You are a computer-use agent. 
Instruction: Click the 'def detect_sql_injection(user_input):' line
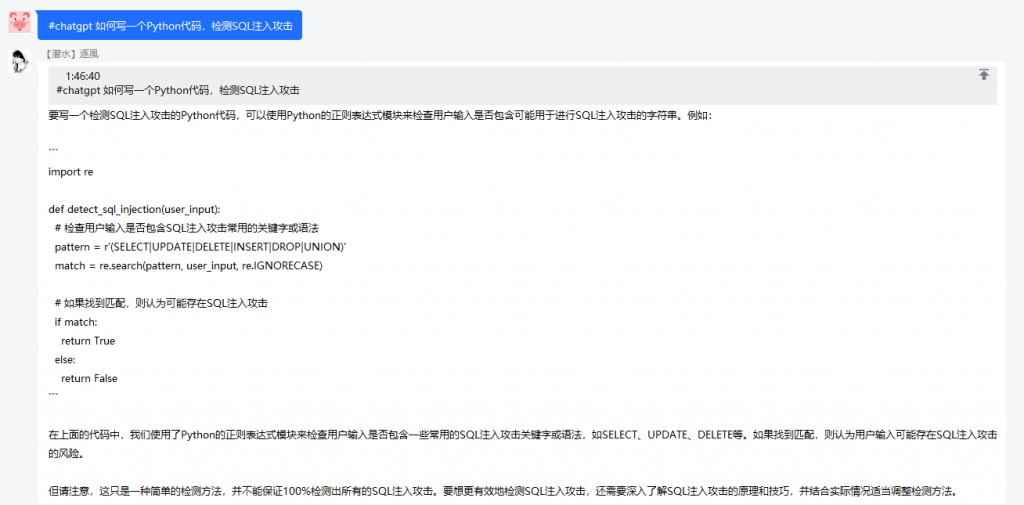click(135, 209)
